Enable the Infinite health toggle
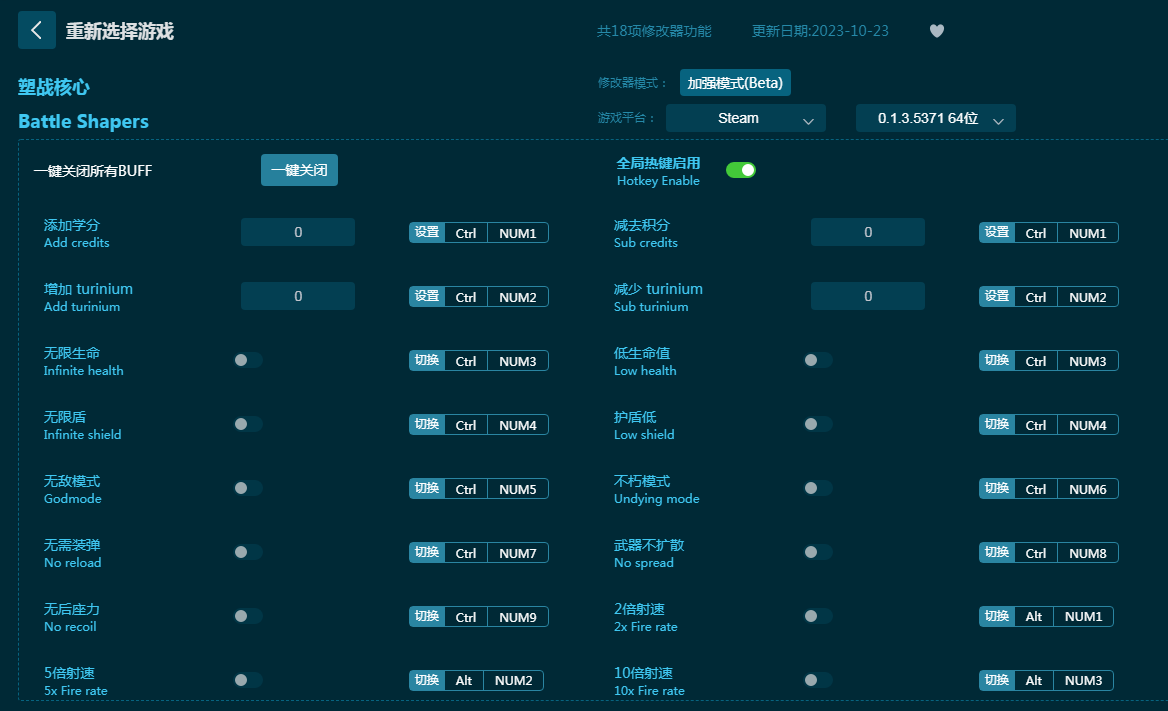 (x=248, y=360)
